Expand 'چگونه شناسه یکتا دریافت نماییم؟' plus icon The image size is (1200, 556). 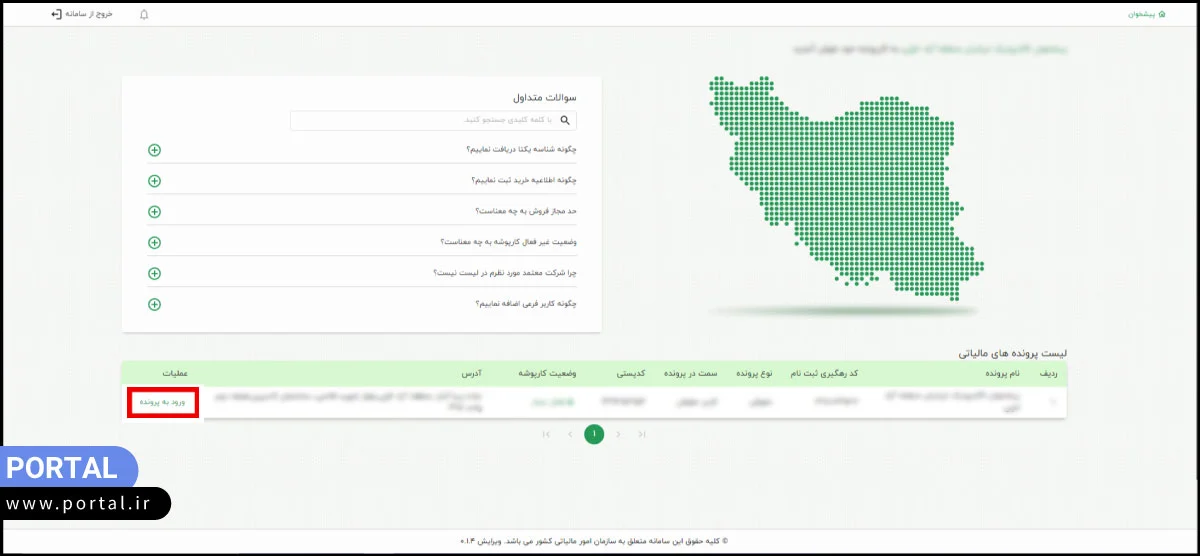click(x=154, y=150)
